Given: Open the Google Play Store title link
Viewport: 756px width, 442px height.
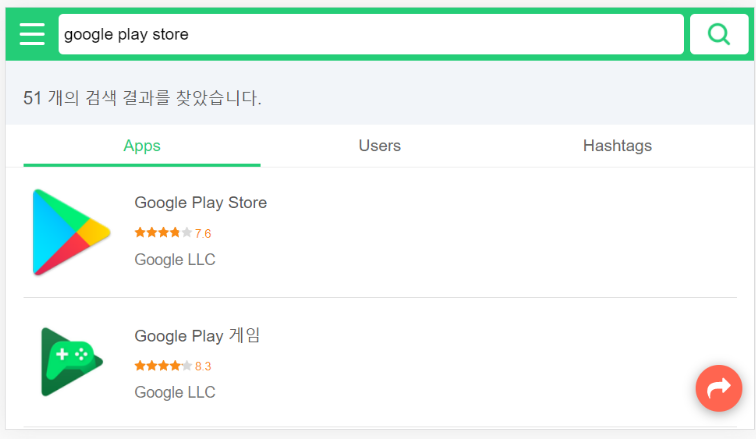Looking at the screenshot, I should [x=201, y=202].
